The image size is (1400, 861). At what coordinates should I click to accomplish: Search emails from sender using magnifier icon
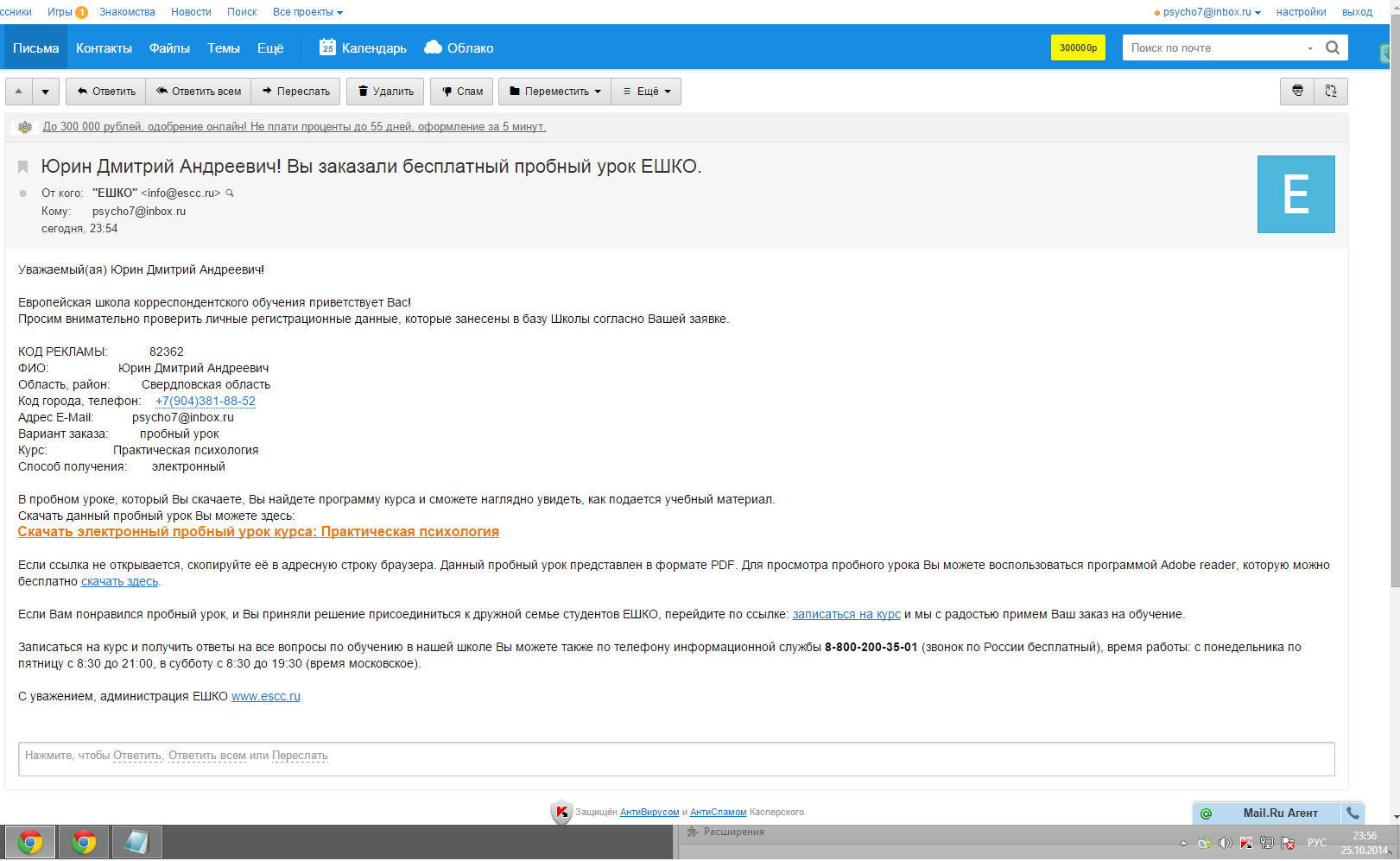pos(230,193)
